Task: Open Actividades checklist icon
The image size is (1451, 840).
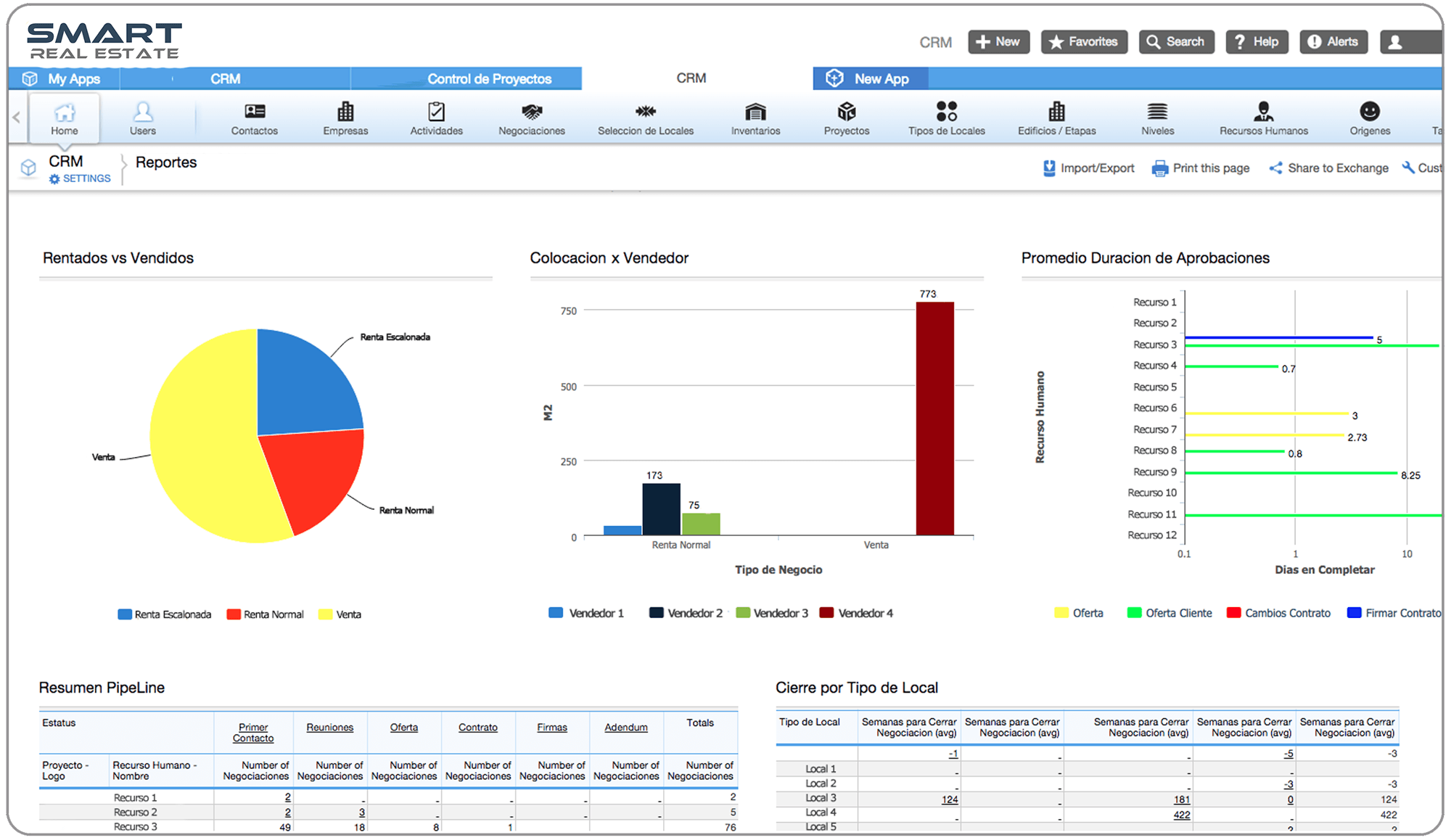Action: 436,112
